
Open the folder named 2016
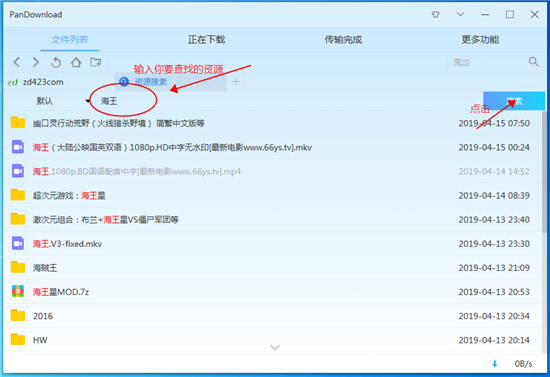pyautogui.click(x=43, y=316)
